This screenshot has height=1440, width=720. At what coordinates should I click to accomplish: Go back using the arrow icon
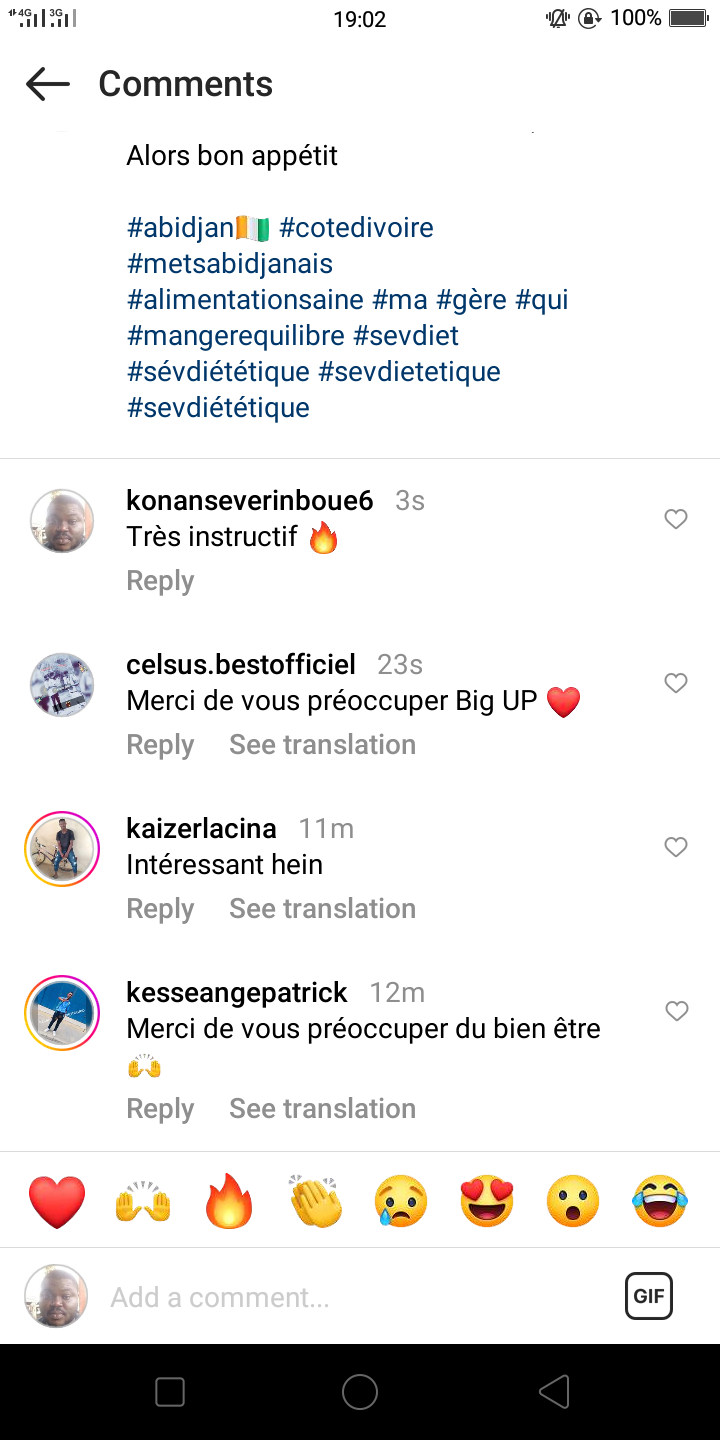pyautogui.click(x=48, y=84)
